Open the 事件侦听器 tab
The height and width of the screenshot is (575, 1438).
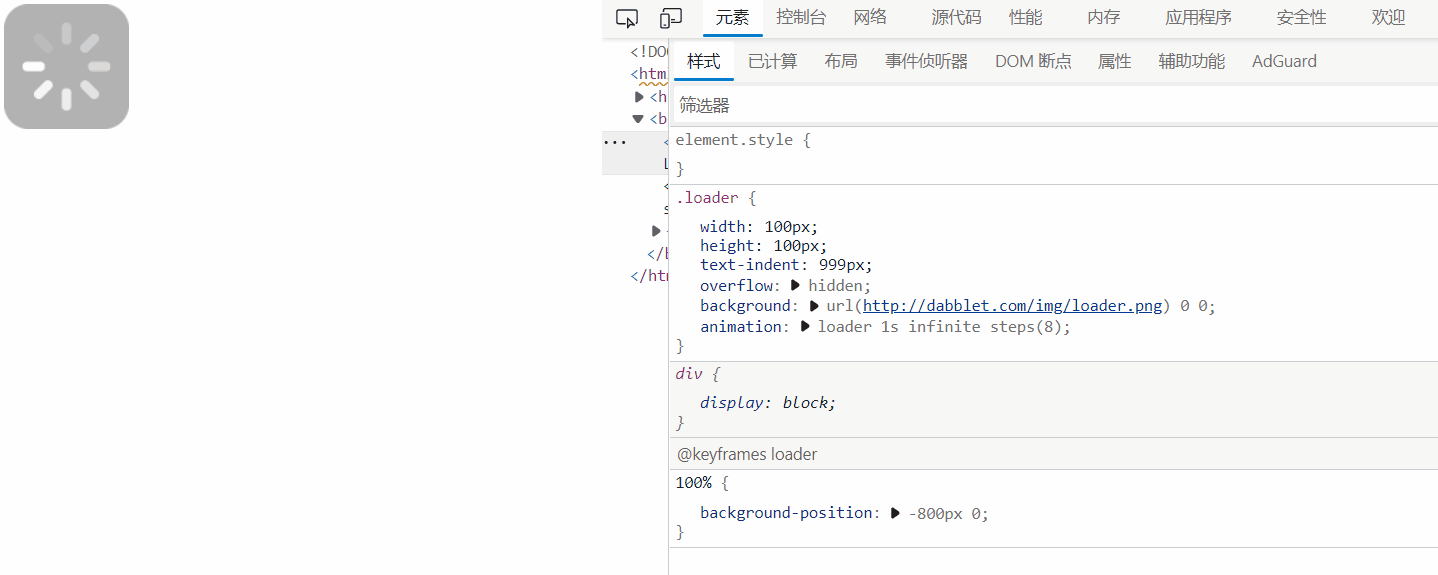pos(926,61)
